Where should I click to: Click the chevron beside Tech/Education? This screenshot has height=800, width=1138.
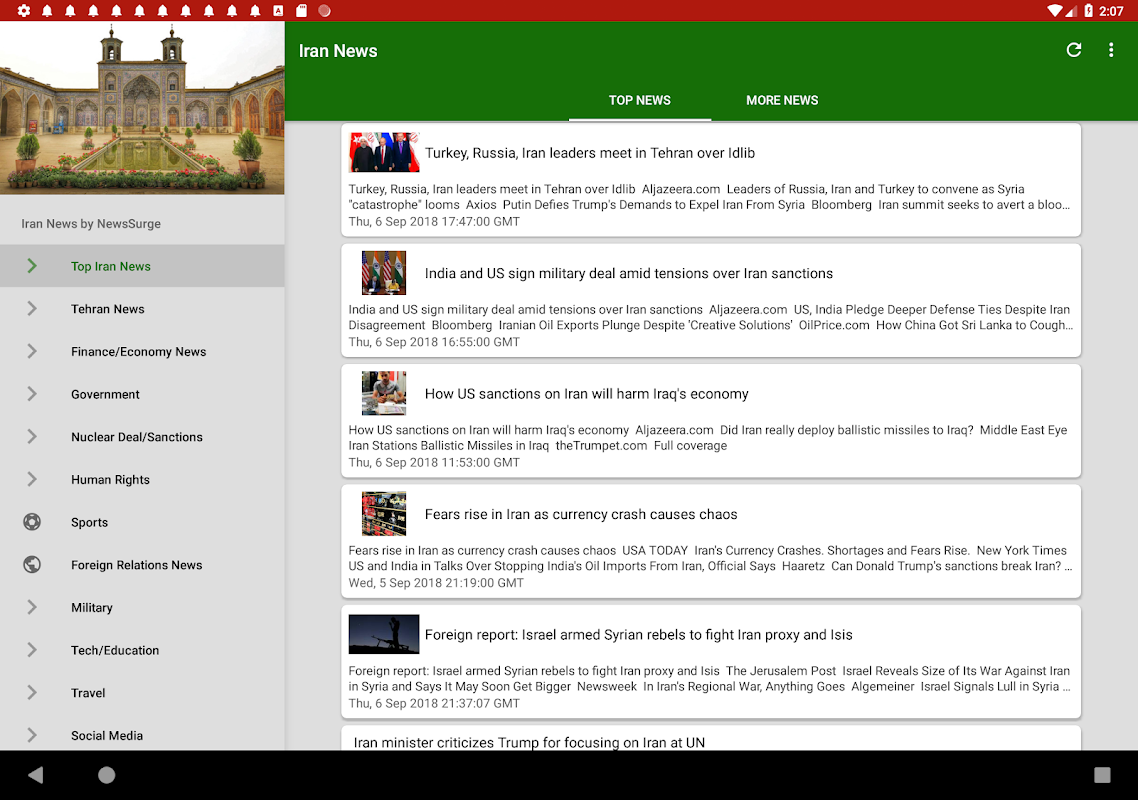coord(32,650)
